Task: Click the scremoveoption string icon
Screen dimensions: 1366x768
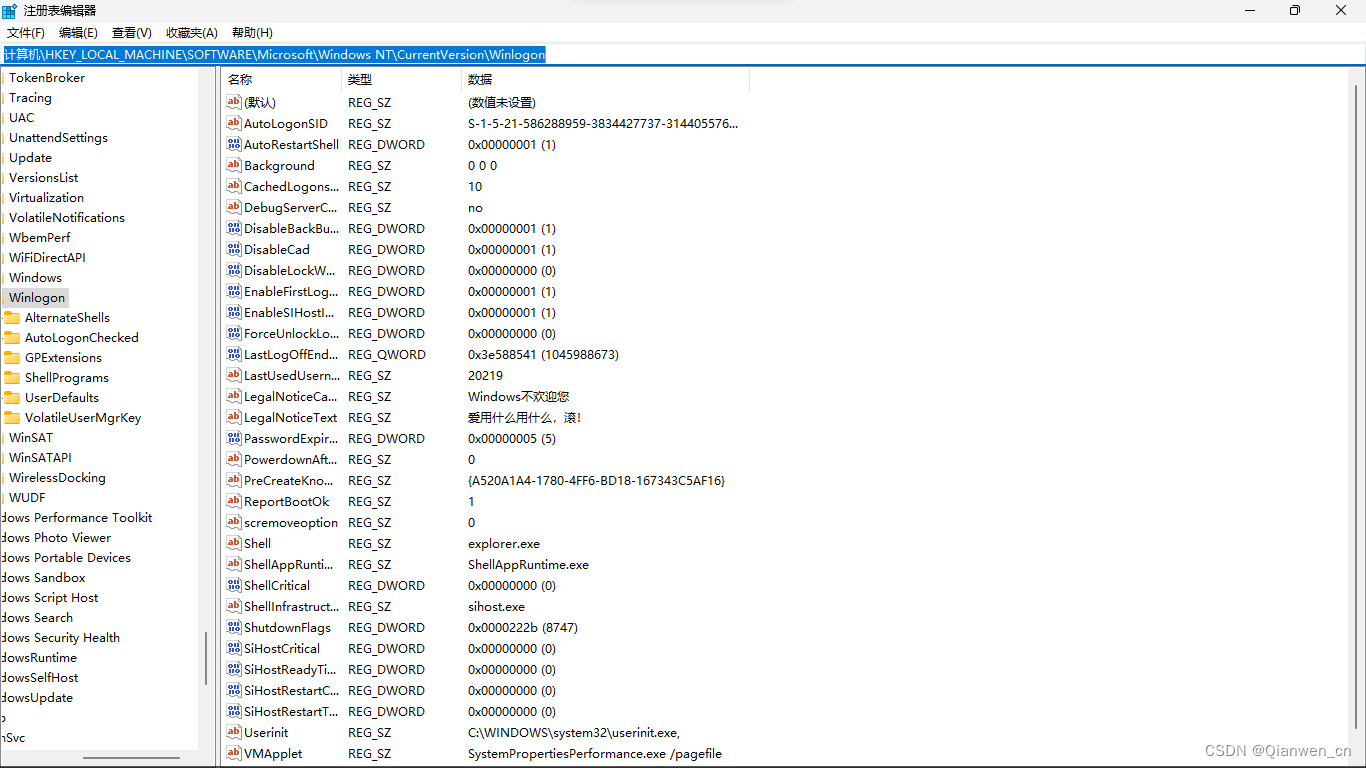Action: (234, 523)
